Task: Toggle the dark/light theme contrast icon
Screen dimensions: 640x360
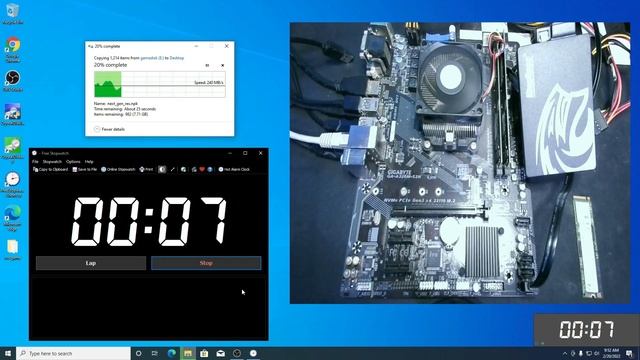Action: (x=162, y=169)
